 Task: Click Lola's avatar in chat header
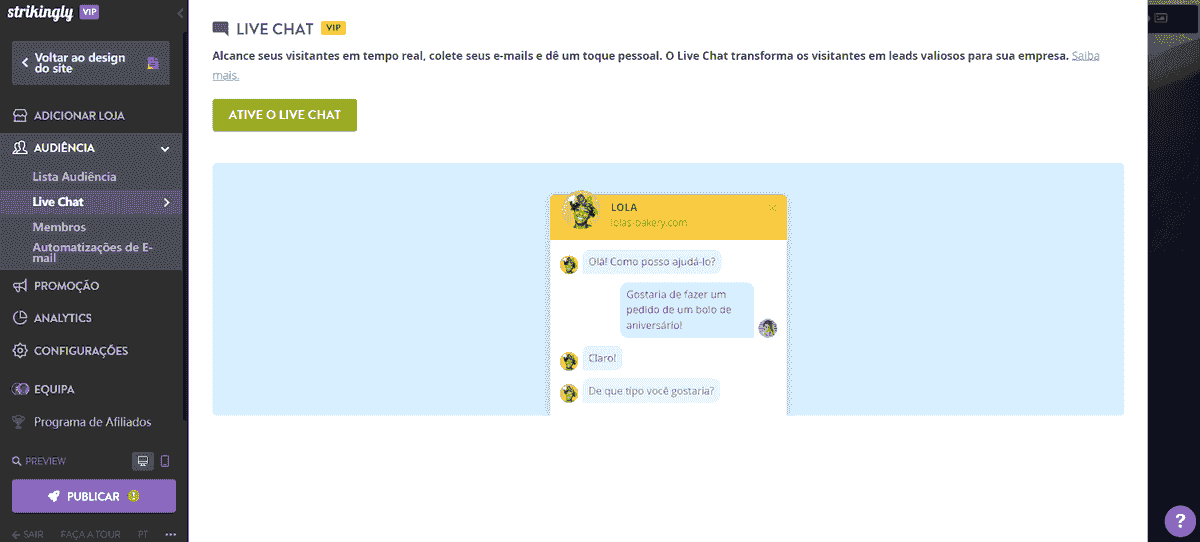[x=580, y=211]
